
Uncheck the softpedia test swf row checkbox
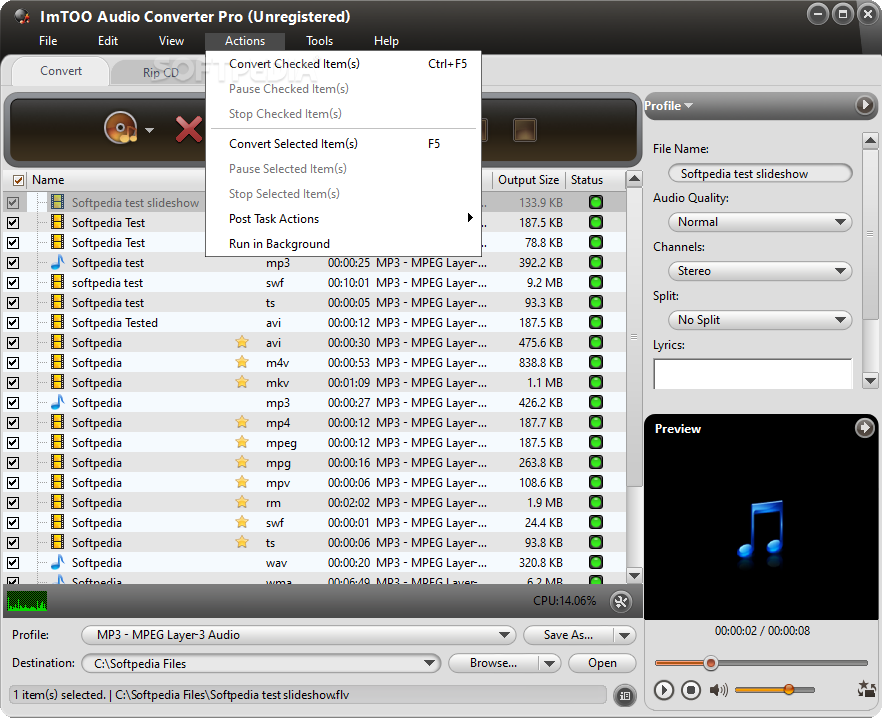click(x=13, y=283)
